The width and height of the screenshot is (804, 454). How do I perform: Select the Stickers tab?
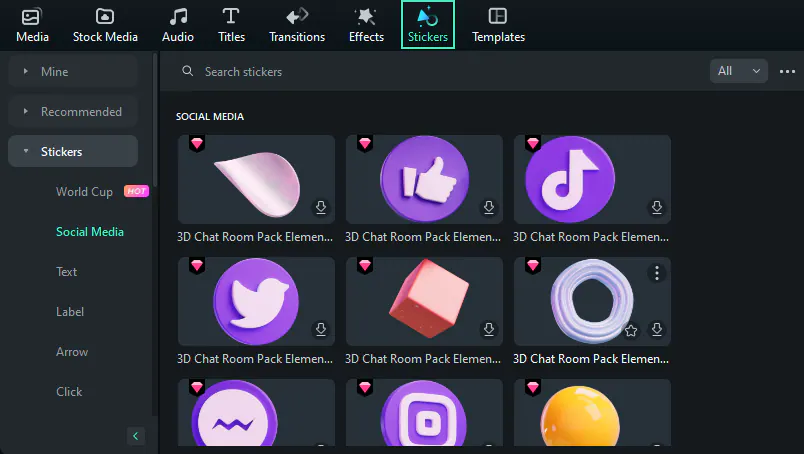tap(428, 25)
